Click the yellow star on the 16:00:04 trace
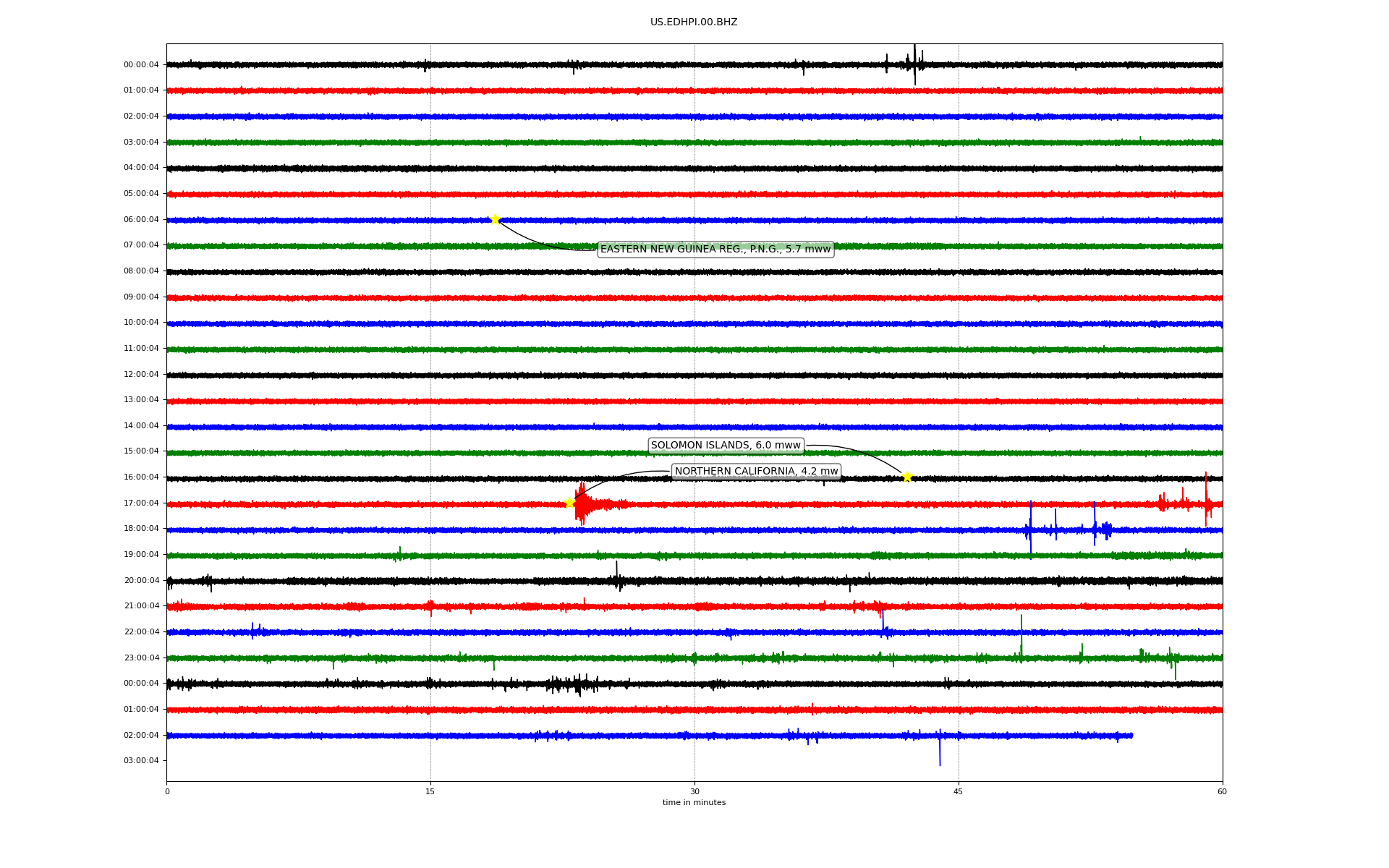The height and width of the screenshot is (868, 1389). click(x=907, y=477)
